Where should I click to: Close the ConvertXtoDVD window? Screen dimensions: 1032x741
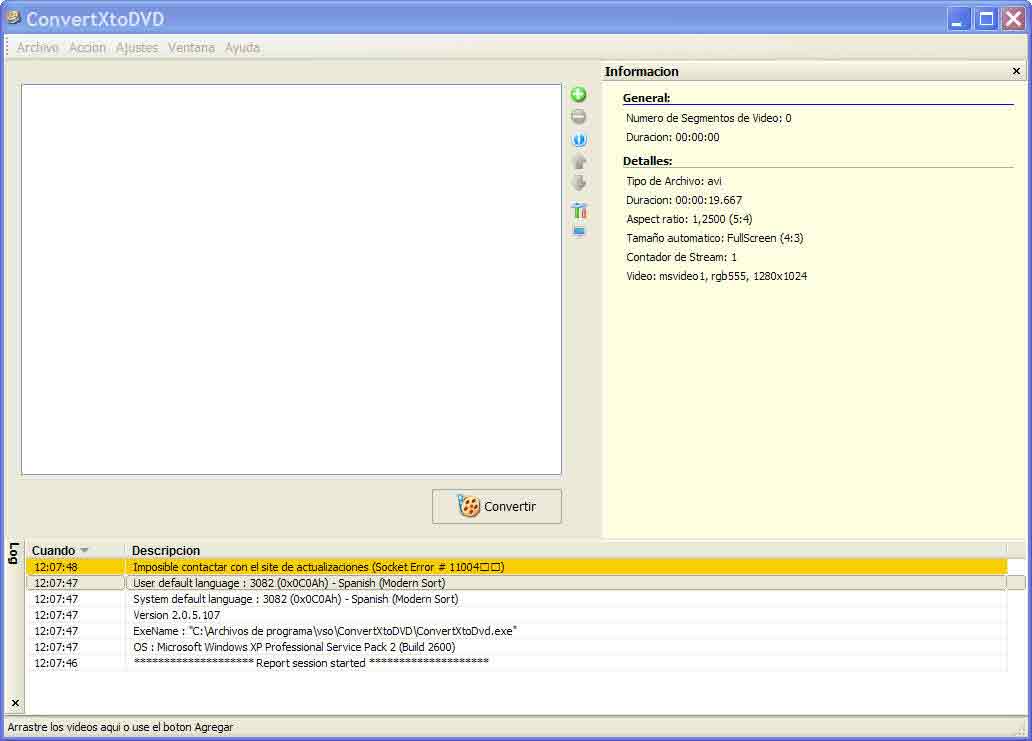(x=1014, y=19)
